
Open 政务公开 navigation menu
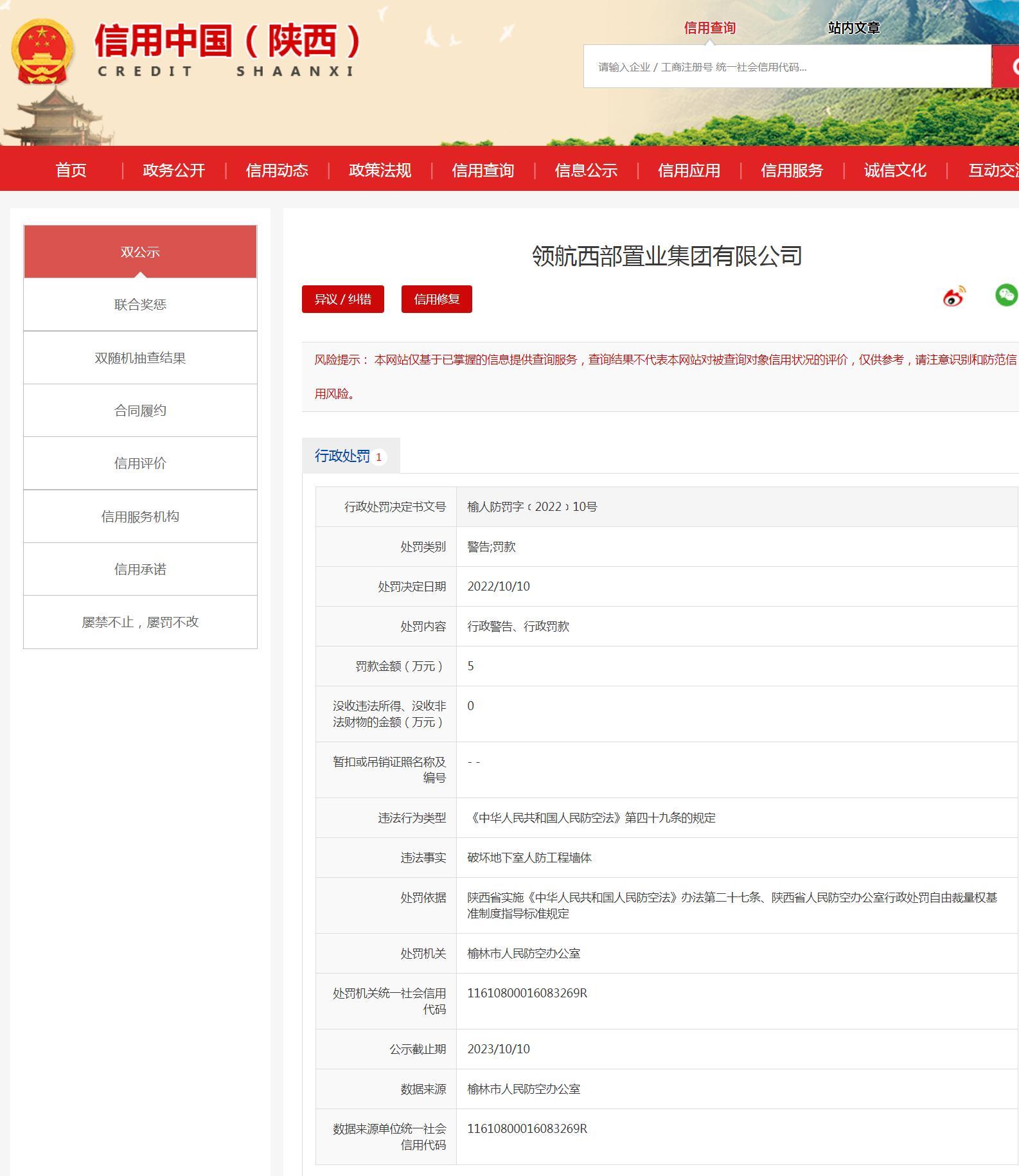(x=173, y=170)
